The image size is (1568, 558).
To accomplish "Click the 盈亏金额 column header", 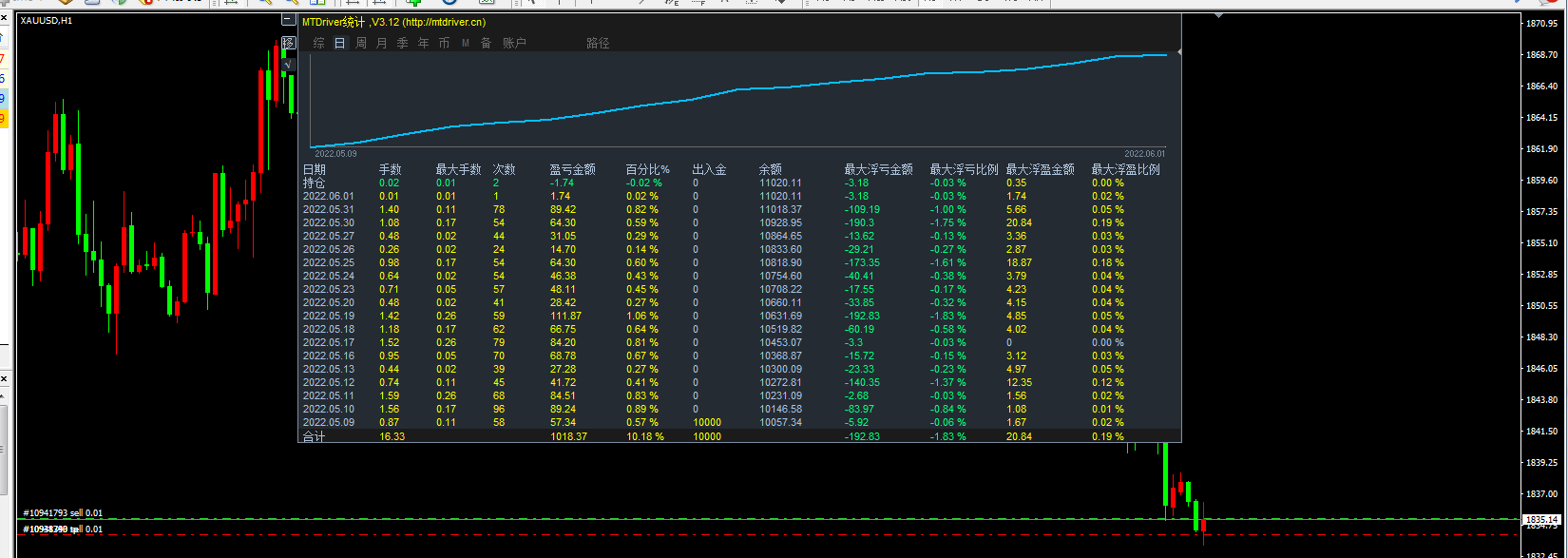I will coord(572,169).
